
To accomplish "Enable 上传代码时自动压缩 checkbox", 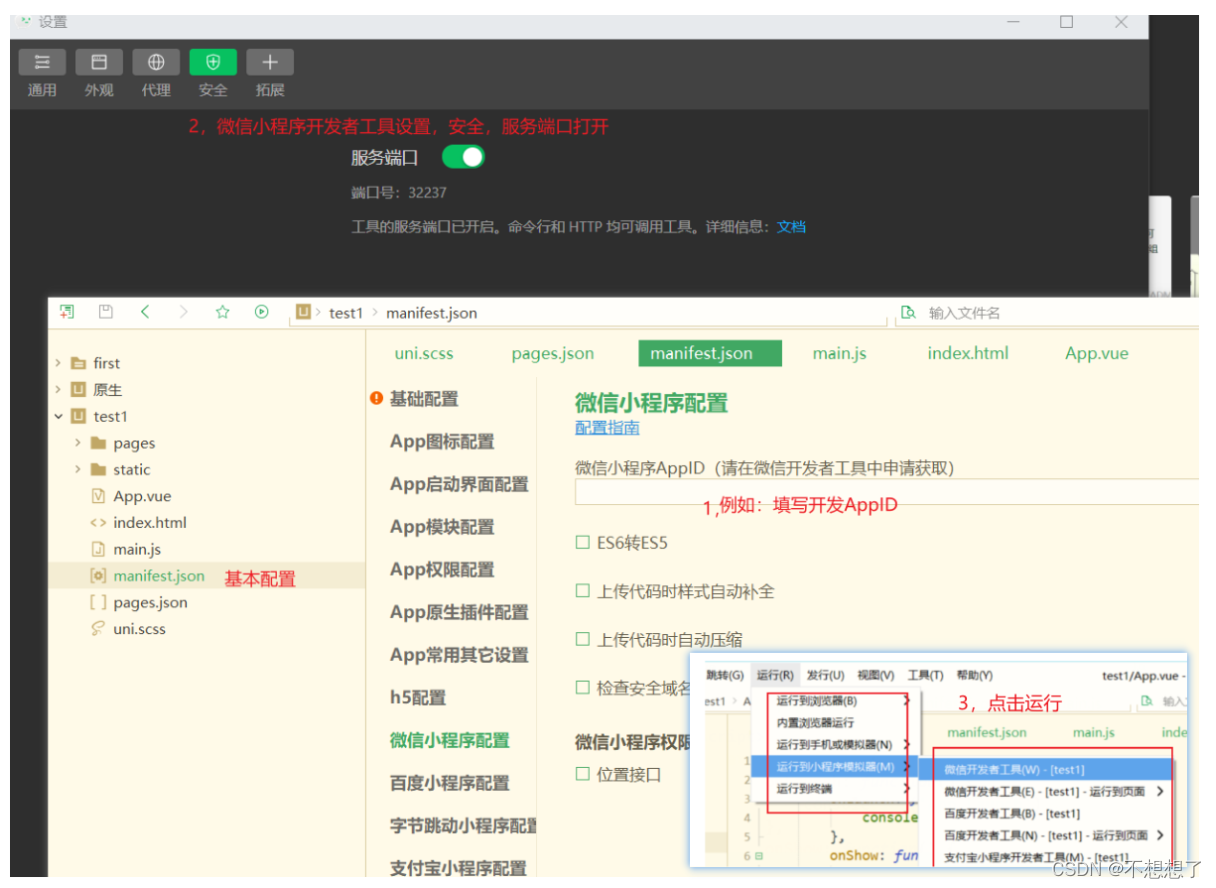I will coord(583,639).
